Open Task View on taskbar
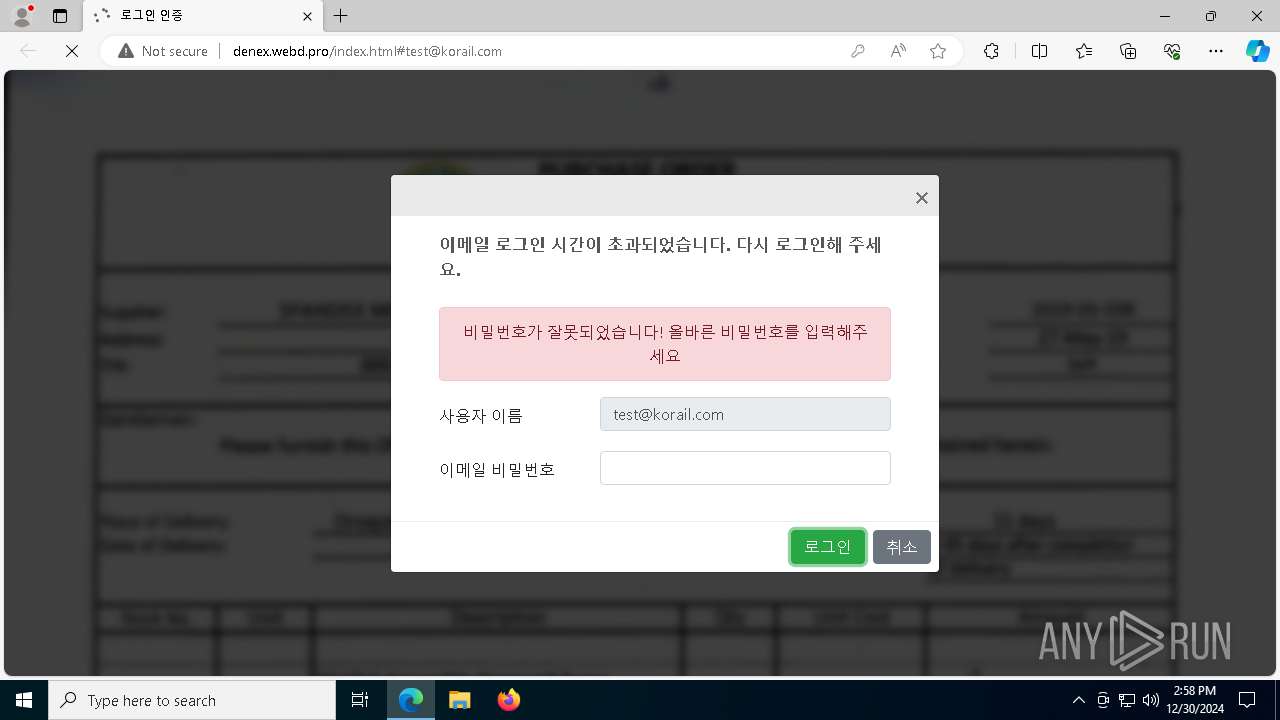This screenshot has width=1280, height=720. click(x=360, y=700)
